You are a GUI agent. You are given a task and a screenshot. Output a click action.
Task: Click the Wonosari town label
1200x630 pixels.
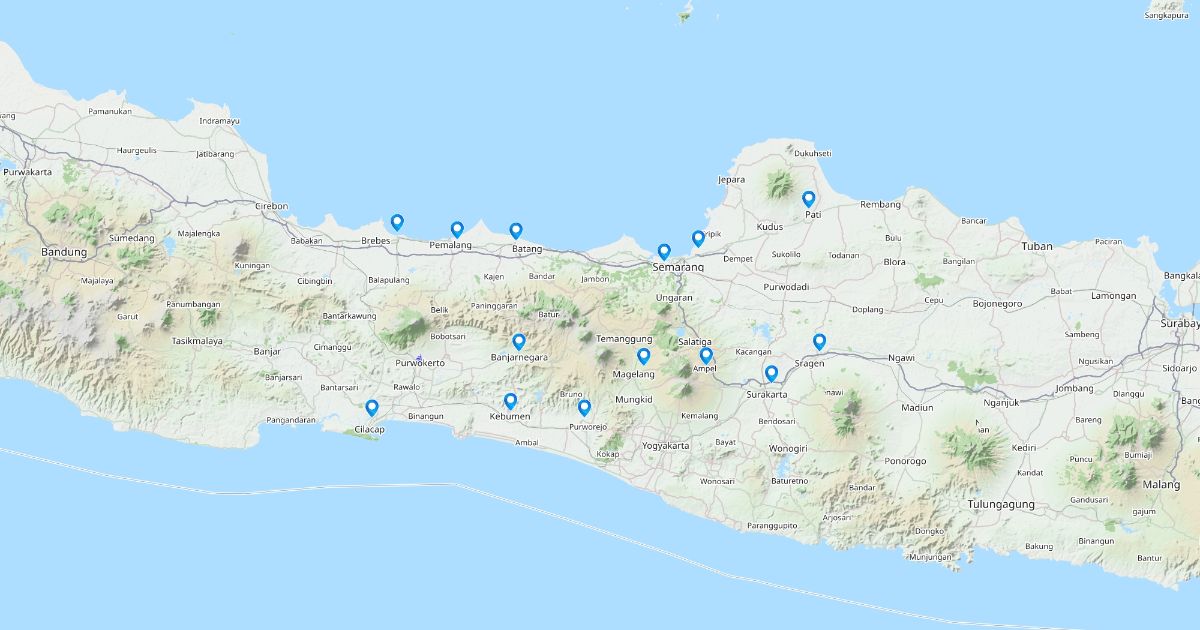716,481
